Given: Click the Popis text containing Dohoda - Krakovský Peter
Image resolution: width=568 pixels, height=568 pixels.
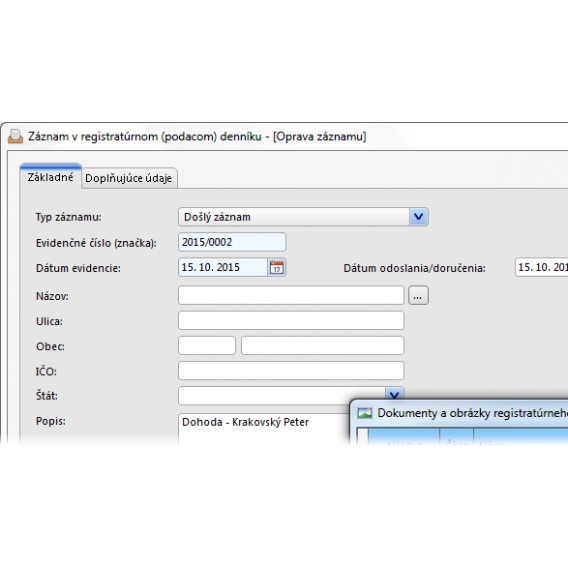Looking at the screenshot, I should click(245, 422).
